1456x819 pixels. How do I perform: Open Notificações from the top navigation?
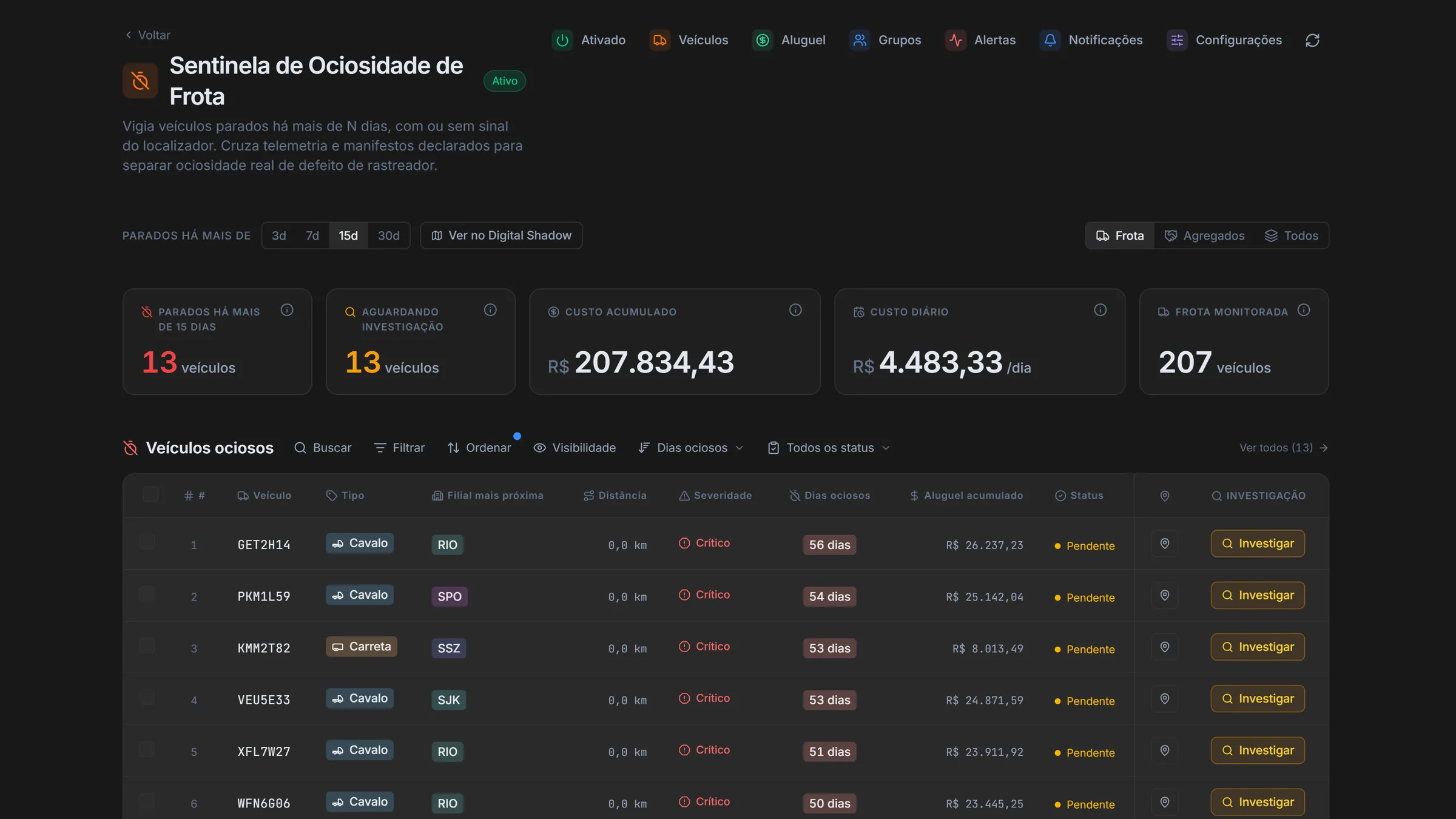[1091, 40]
